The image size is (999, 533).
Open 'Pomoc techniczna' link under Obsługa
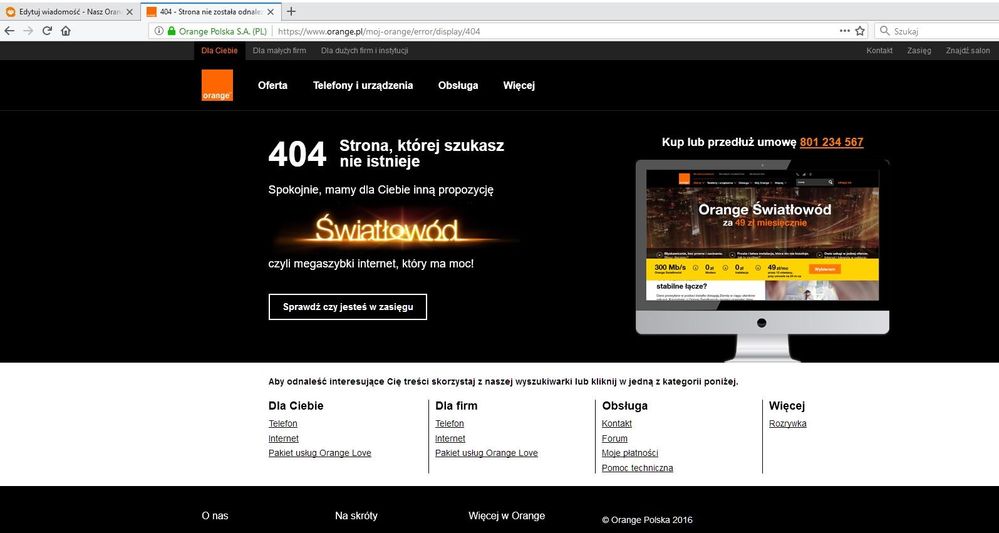coord(637,468)
